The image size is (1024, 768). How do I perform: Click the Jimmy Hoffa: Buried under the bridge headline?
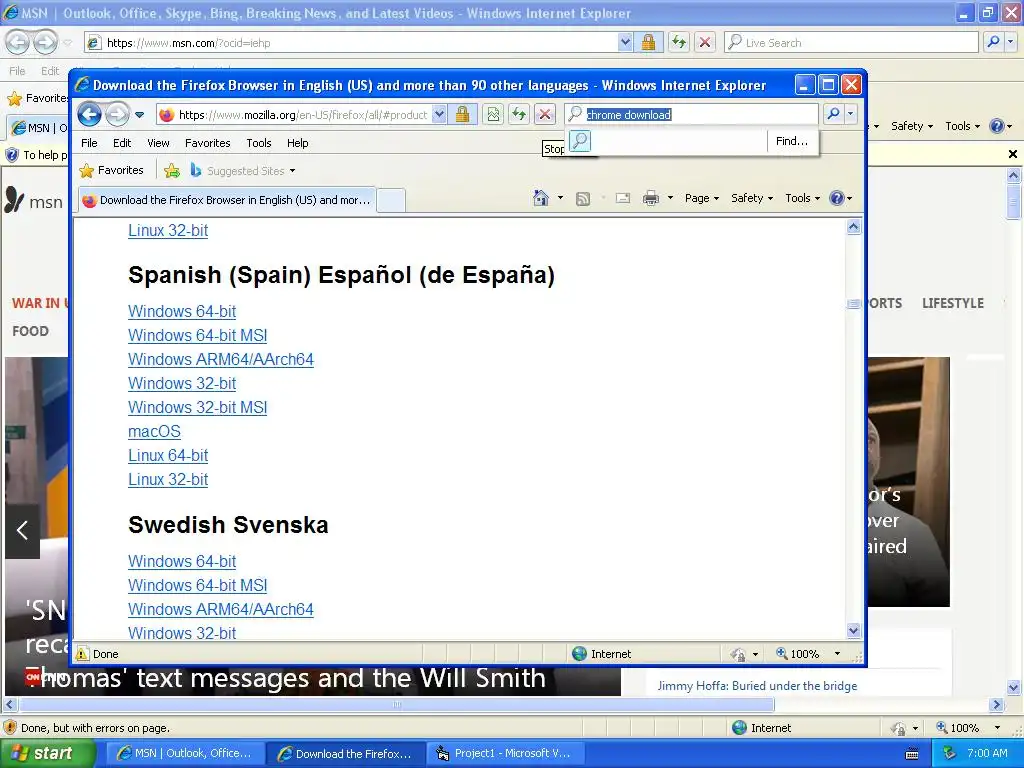(x=757, y=686)
